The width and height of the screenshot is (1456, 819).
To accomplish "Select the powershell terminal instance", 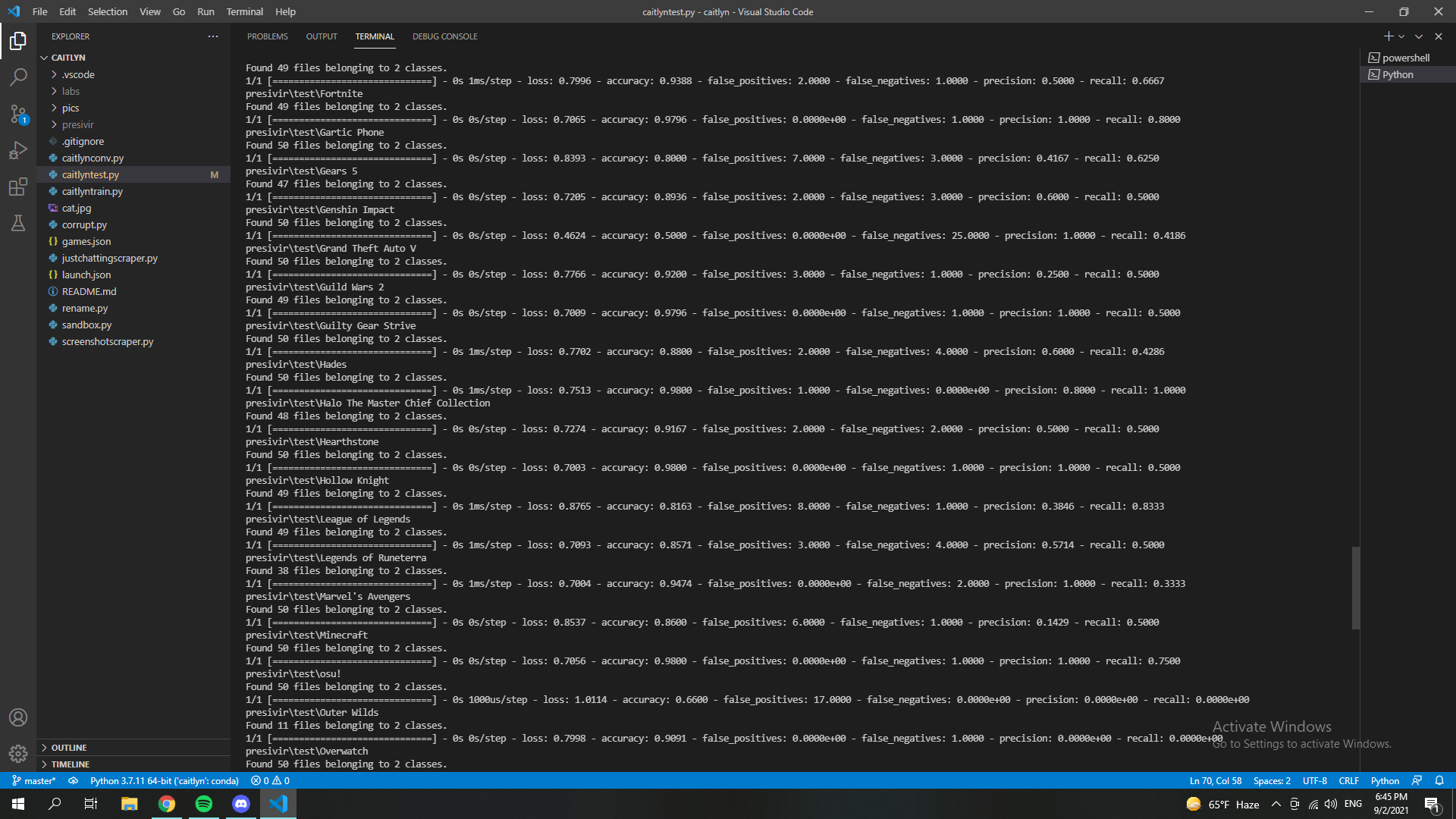I will [x=1405, y=58].
